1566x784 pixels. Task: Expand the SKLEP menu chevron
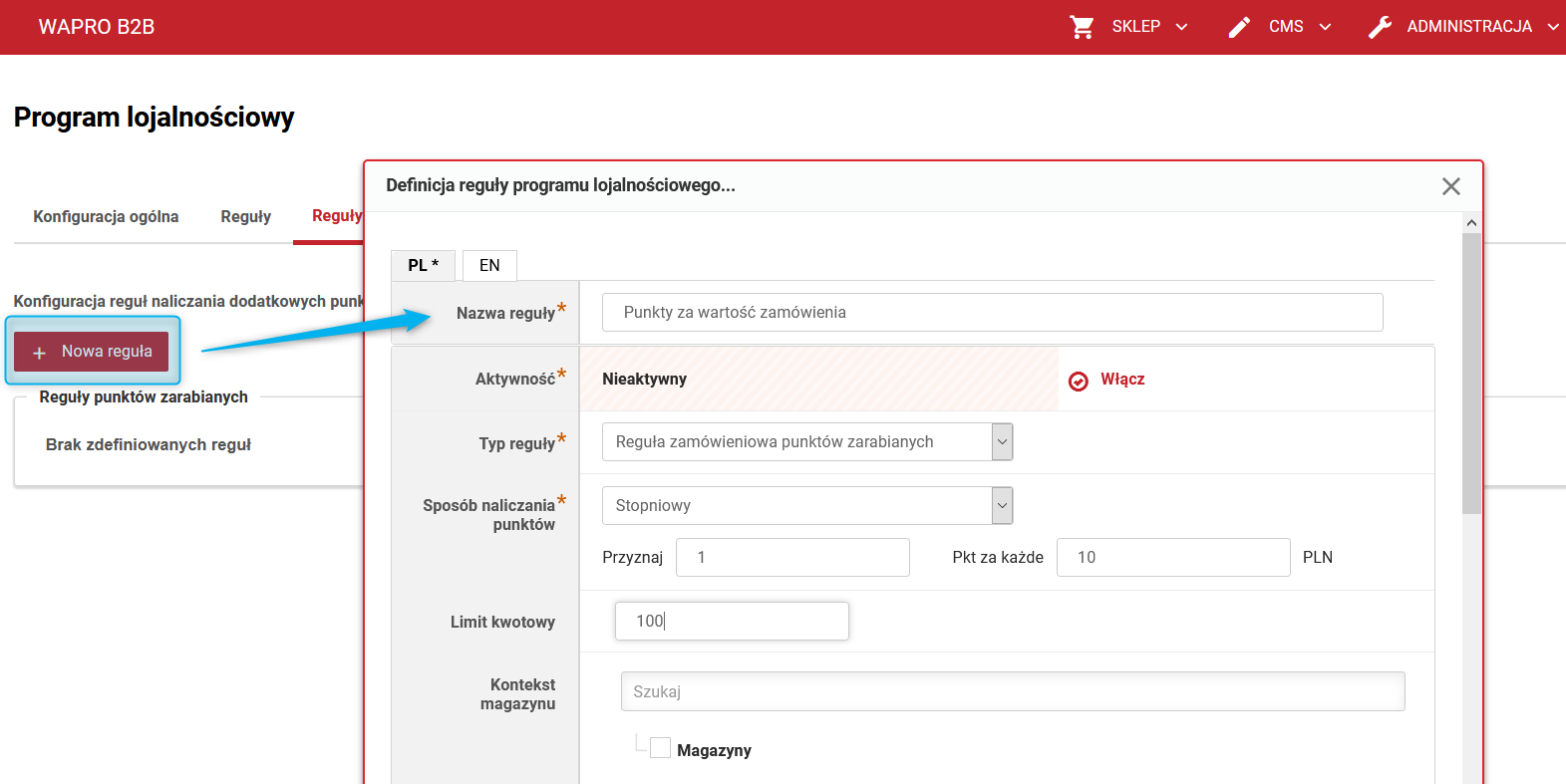pos(1182,27)
